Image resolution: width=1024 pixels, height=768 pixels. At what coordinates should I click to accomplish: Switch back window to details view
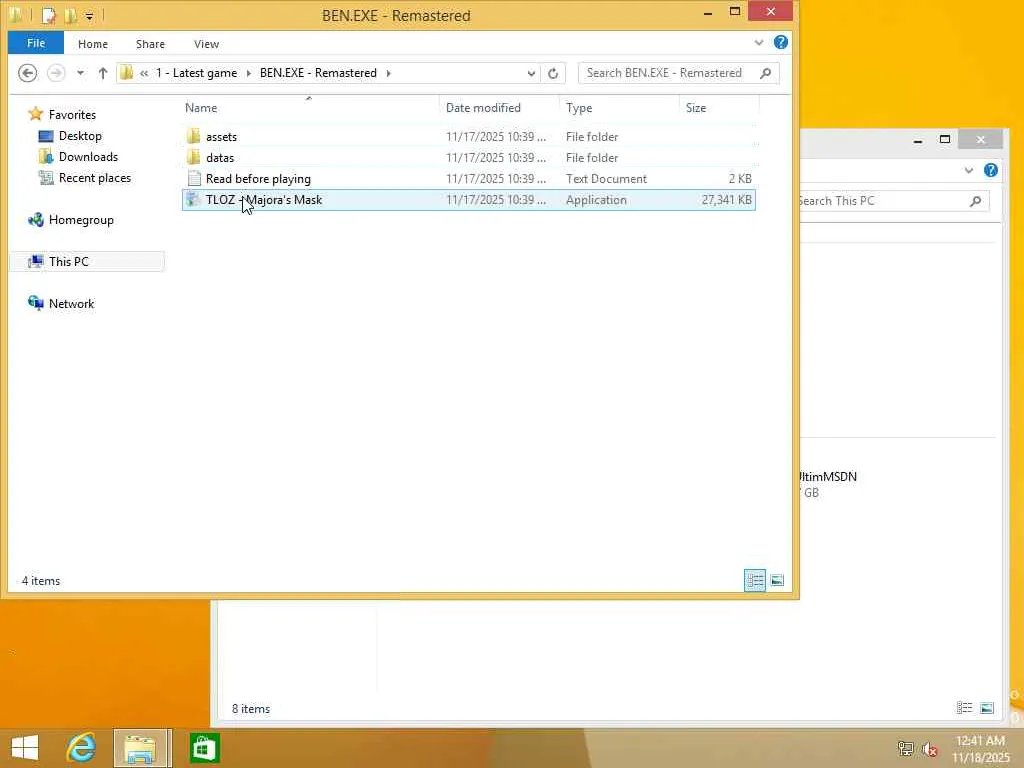pyautogui.click(x=965, y=708)
